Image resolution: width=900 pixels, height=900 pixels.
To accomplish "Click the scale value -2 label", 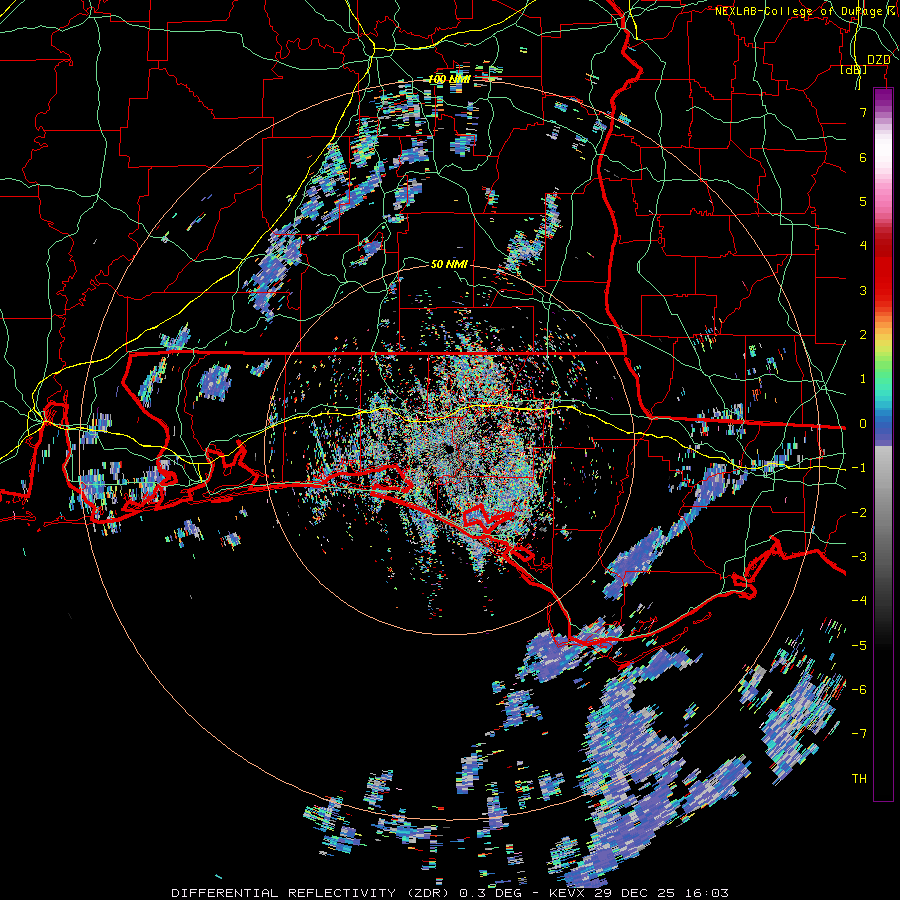I will (859, 512).
